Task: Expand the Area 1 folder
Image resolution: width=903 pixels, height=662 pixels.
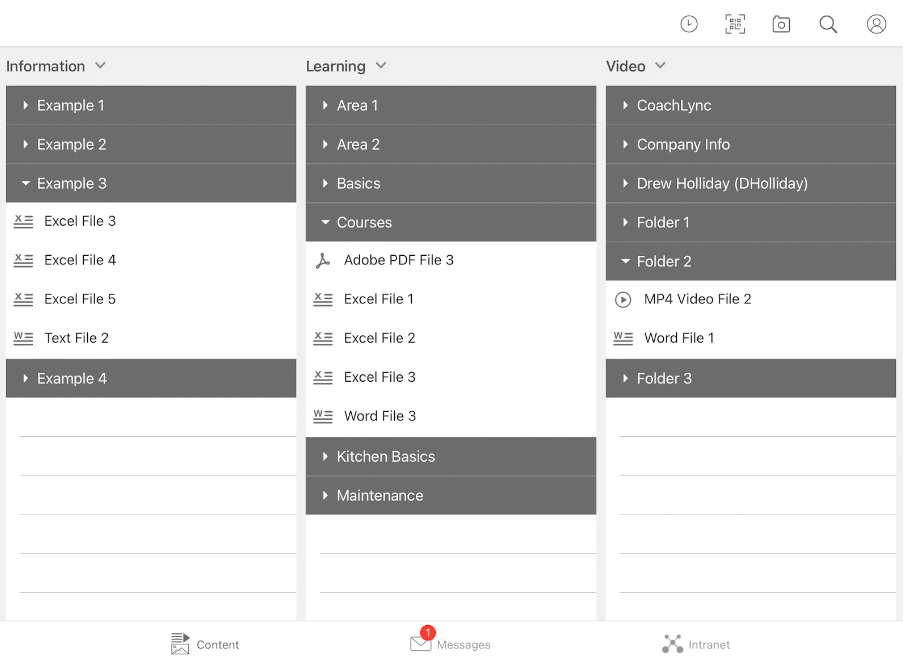Action: click(x=451, y=105)
